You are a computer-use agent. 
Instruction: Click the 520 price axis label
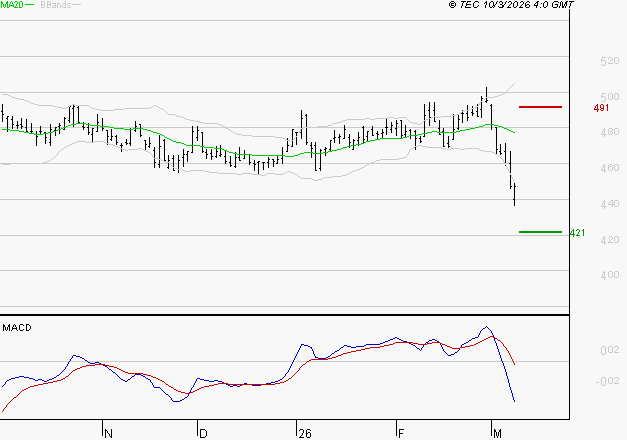[609, 61]
